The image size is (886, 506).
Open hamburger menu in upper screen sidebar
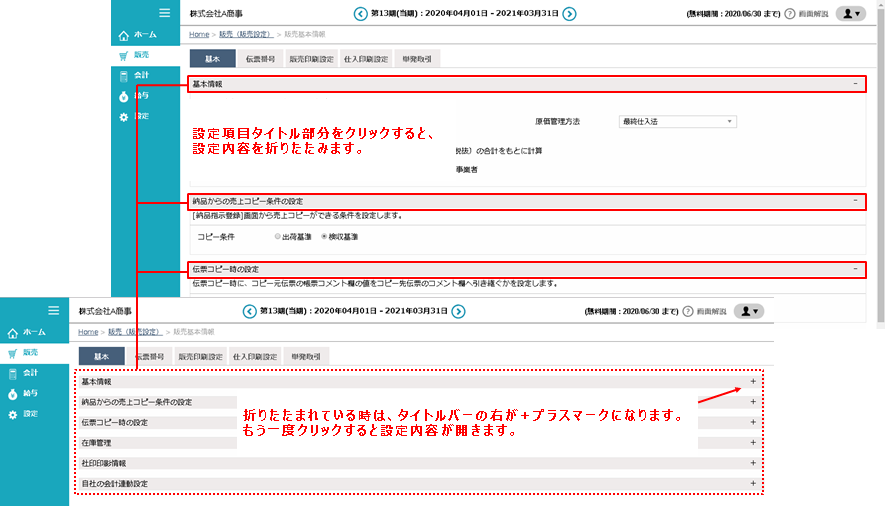(x=164, y=12)
